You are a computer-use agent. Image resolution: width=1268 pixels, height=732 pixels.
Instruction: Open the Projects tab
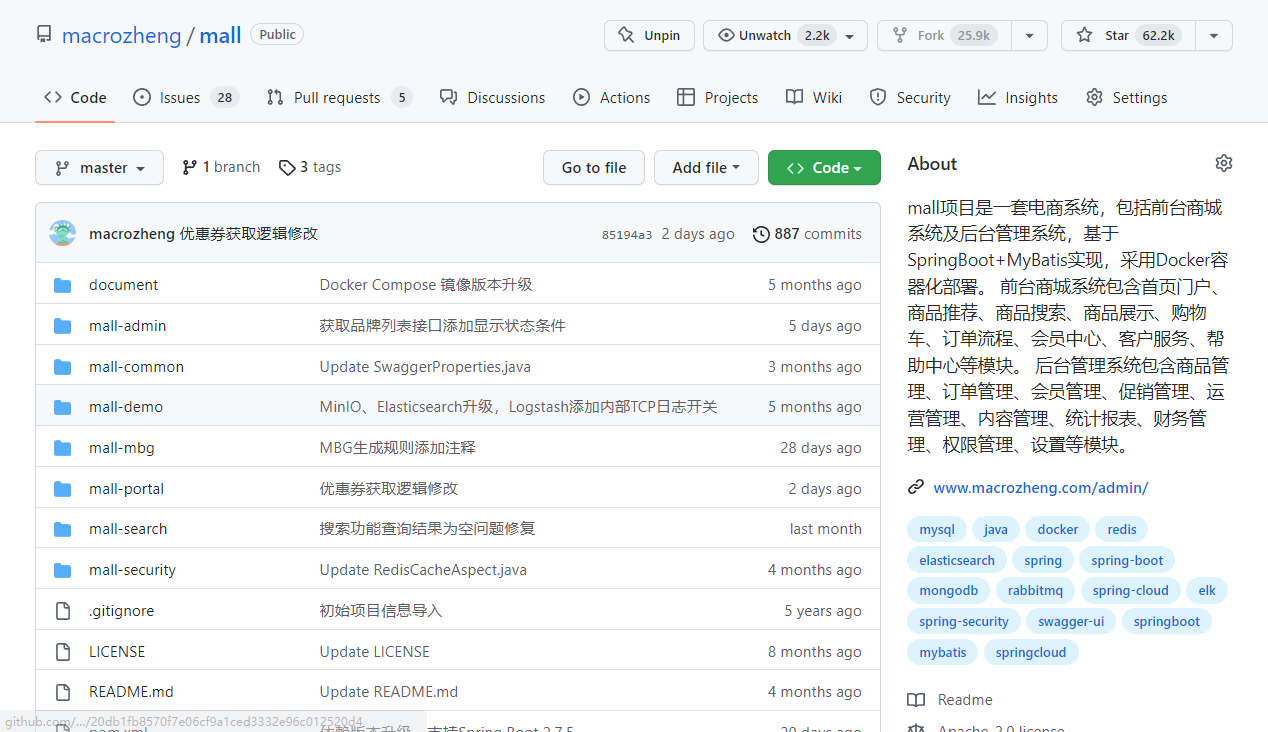click(x=718, y=97)
